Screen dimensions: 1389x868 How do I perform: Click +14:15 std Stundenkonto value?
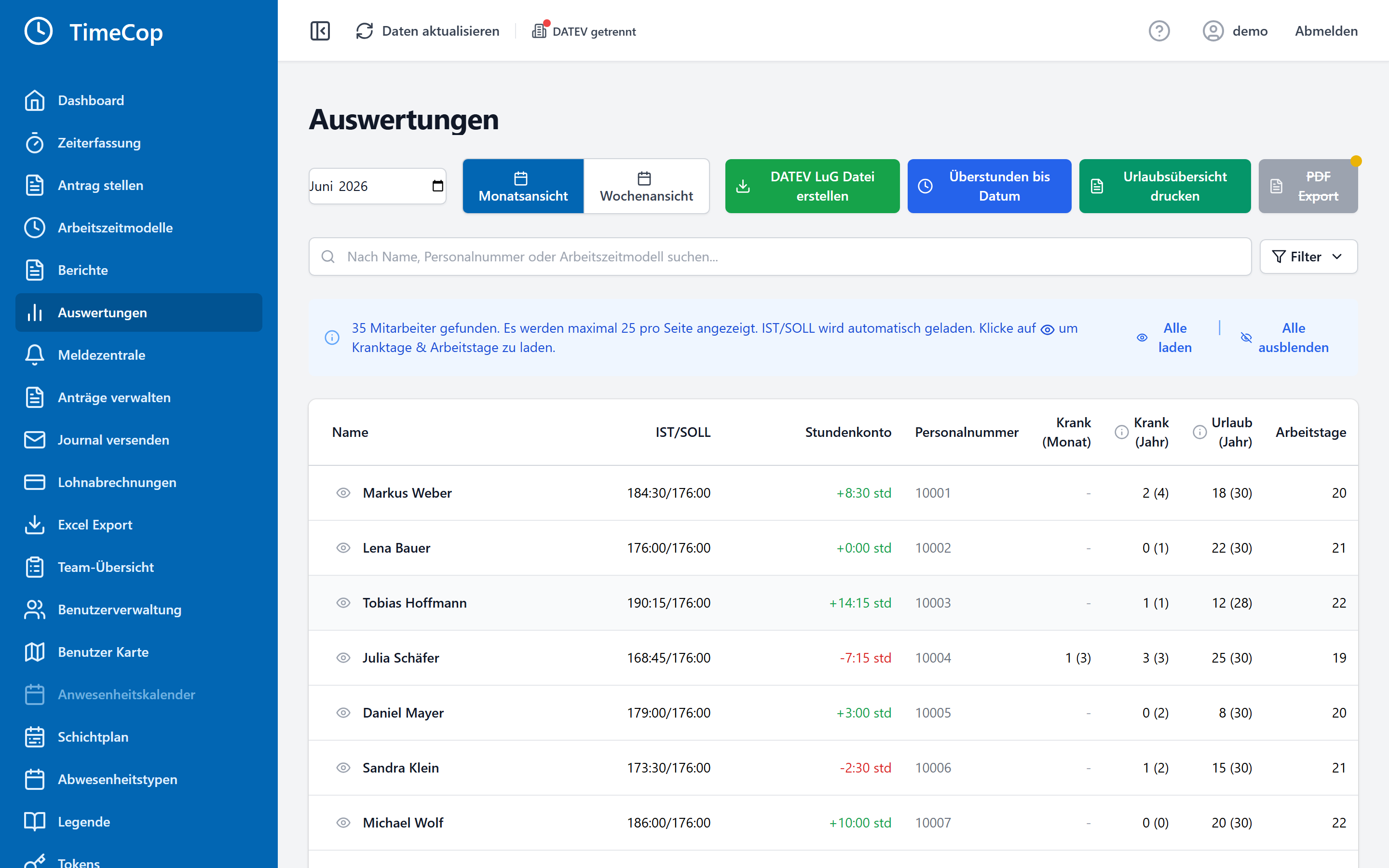860,603
